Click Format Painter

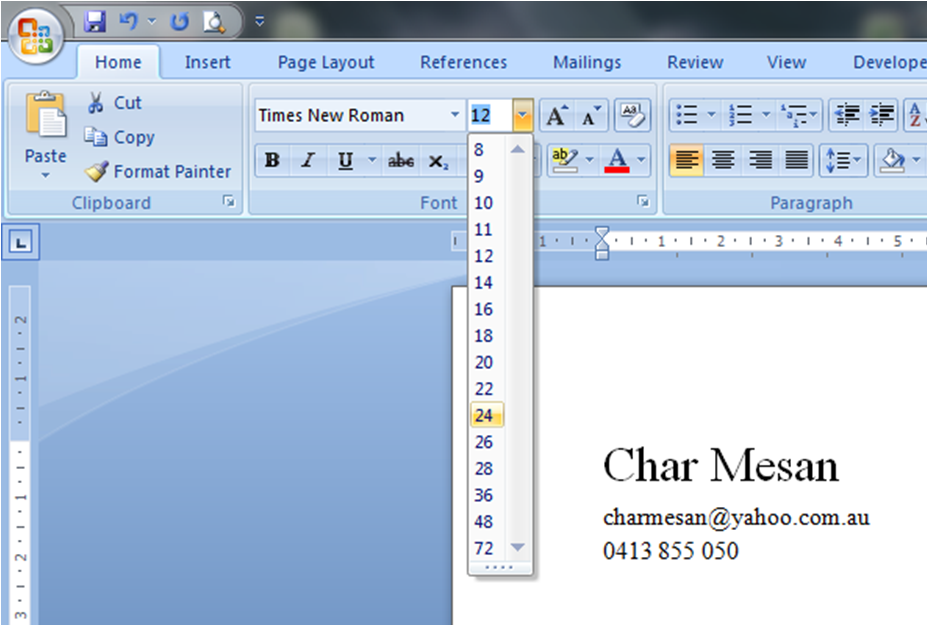tap(157, 171)
